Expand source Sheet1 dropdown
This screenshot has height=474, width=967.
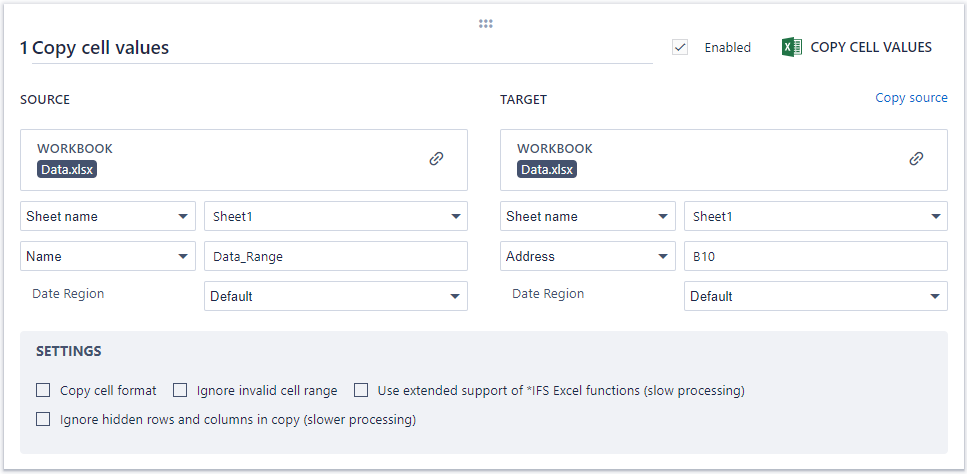click(335, 216)
